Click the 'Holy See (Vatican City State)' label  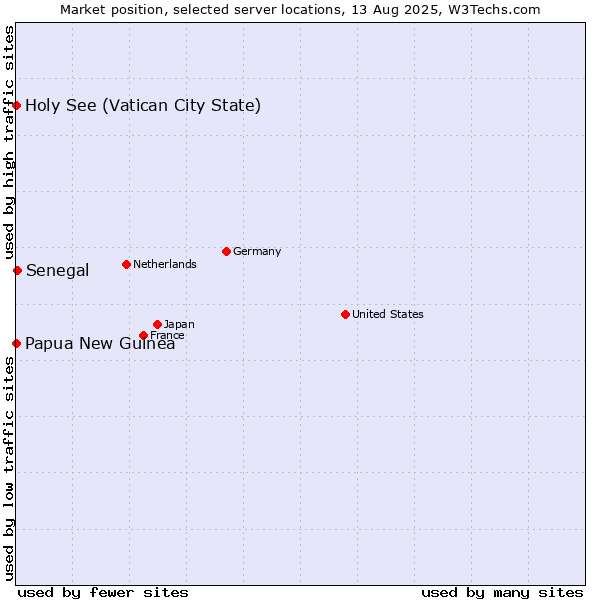click(143, 106)
